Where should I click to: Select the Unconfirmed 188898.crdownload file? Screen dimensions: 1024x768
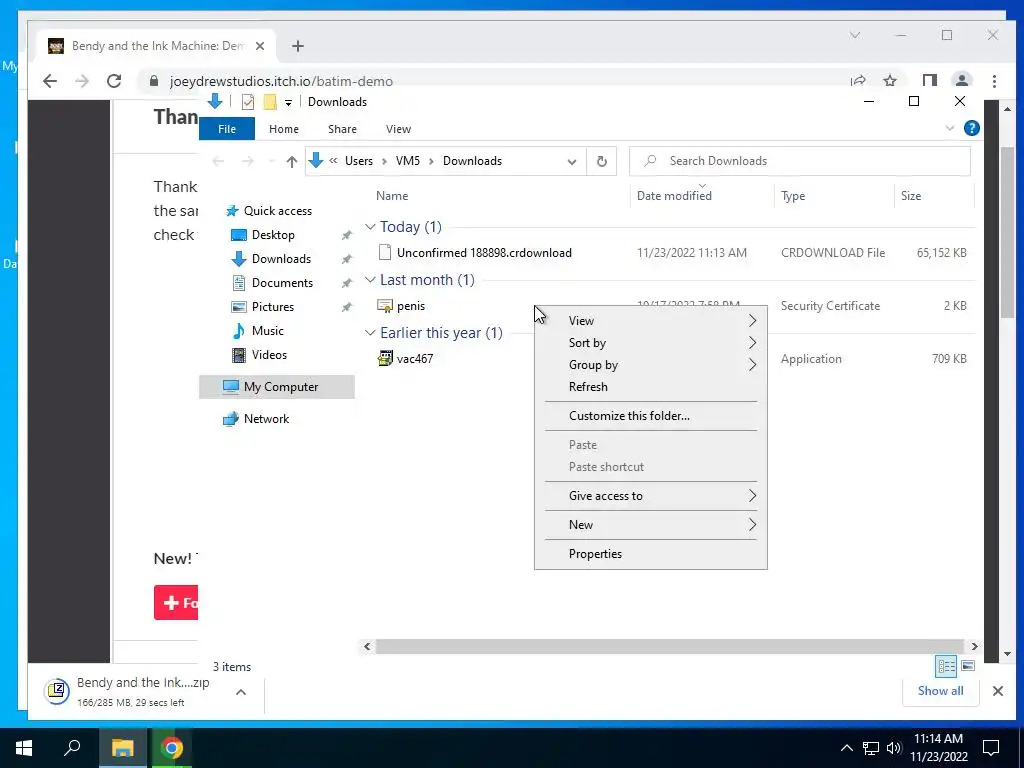(485, 253)
